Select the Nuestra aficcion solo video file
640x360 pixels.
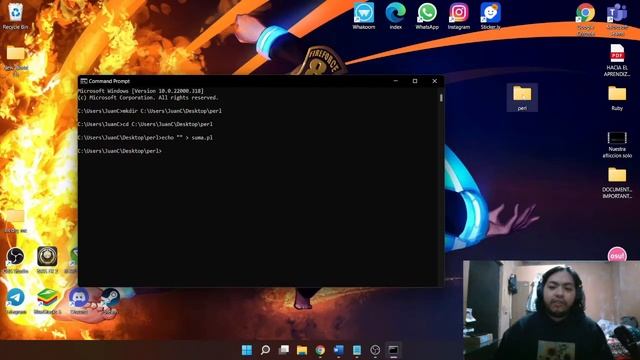click(x=617, y=144)
